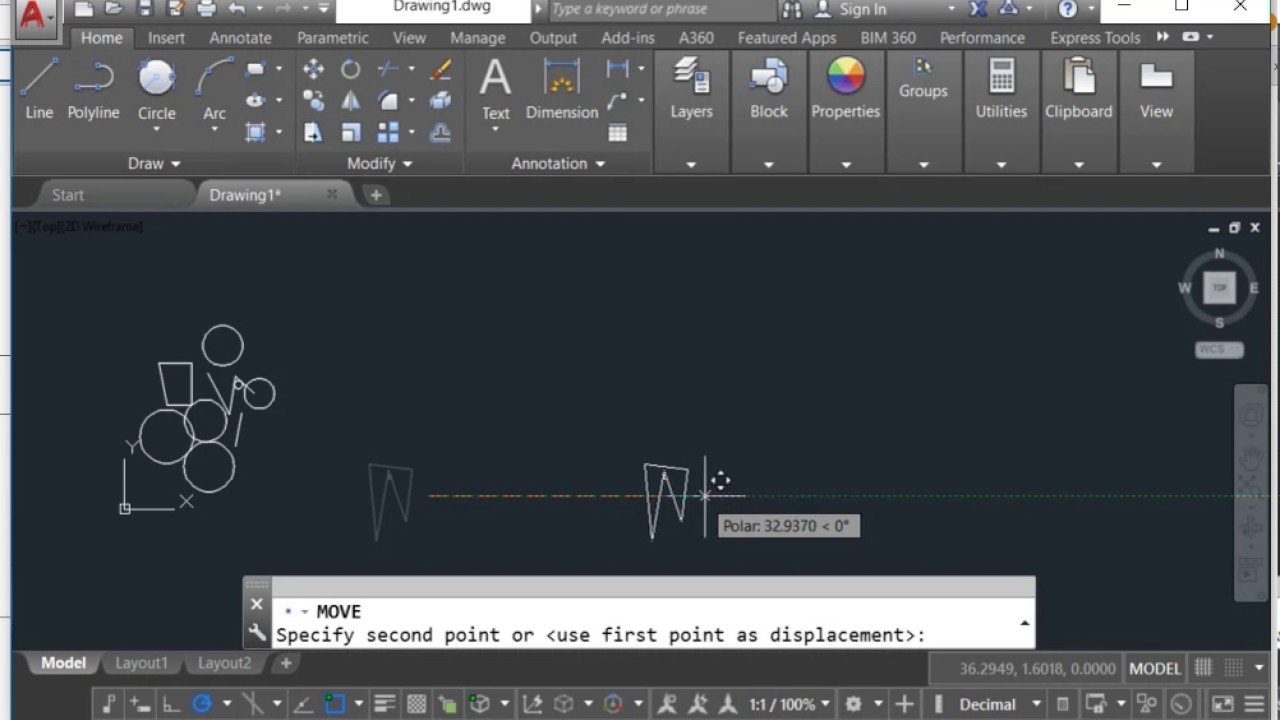The image size is (1280, 720).
Task: Select the Text annotation tool
Action: pos(495,90)
